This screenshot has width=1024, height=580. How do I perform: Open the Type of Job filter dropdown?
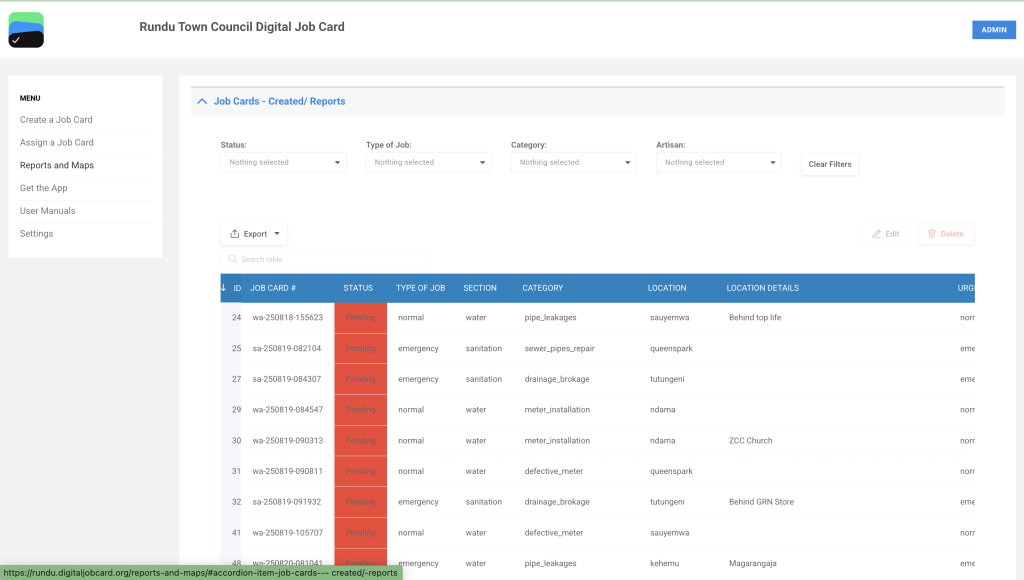tap(428, 162)
